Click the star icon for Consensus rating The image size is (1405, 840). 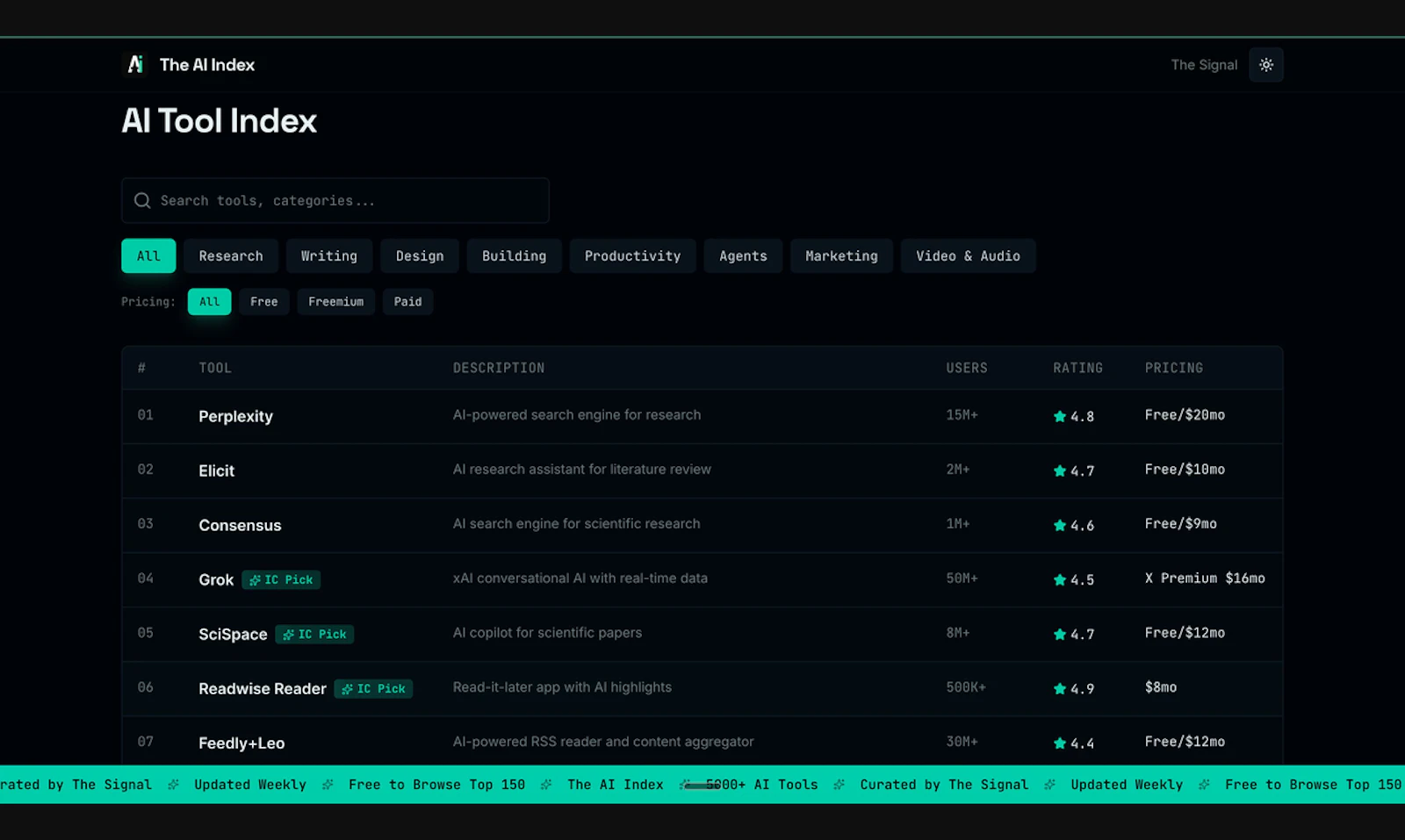coord(1060,525)
